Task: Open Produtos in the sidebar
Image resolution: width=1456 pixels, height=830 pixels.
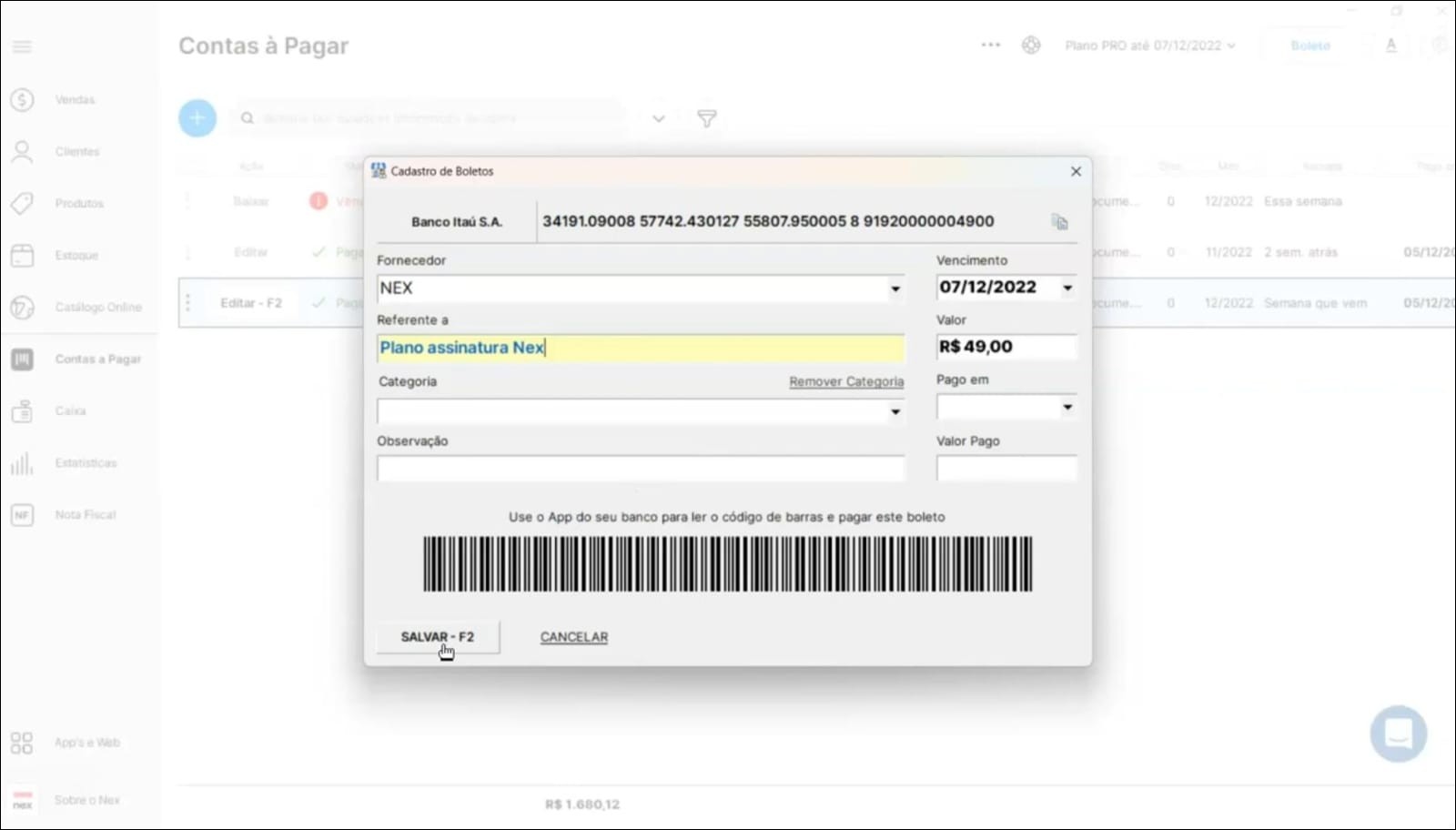Action: 79,204
